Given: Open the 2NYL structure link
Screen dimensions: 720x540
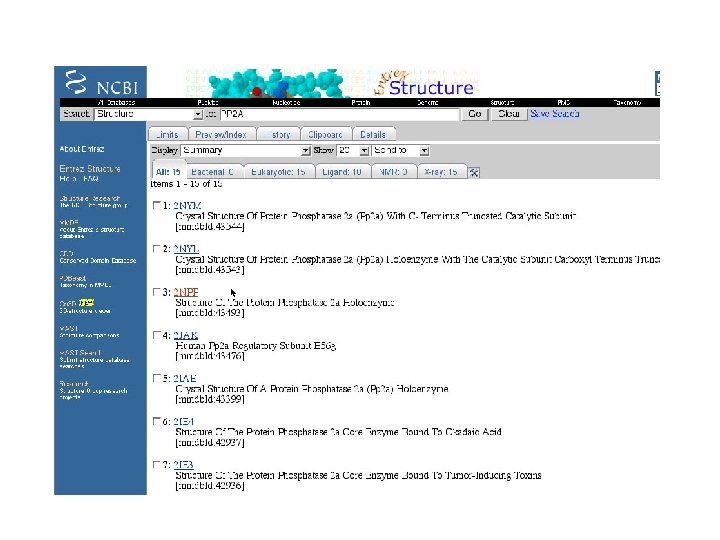Looking at the screenshot, I should click(x=186, y=248).
